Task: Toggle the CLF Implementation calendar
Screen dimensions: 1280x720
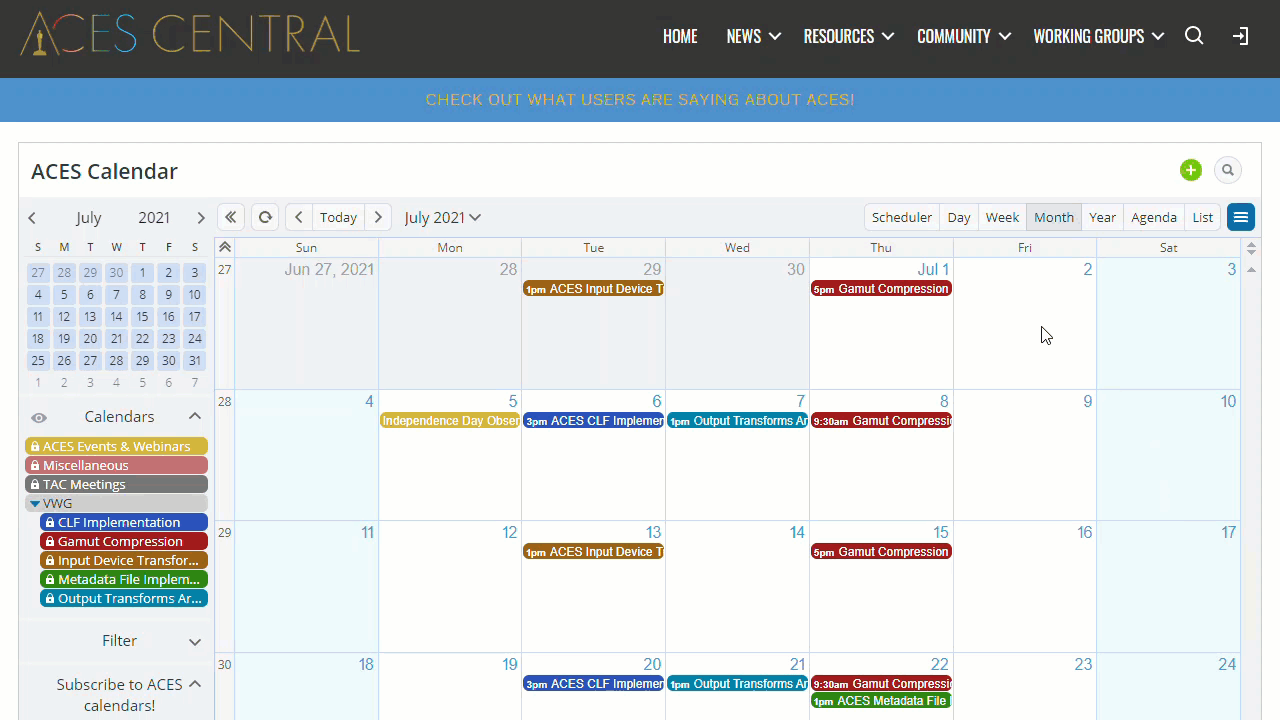Action: point(124,522)
